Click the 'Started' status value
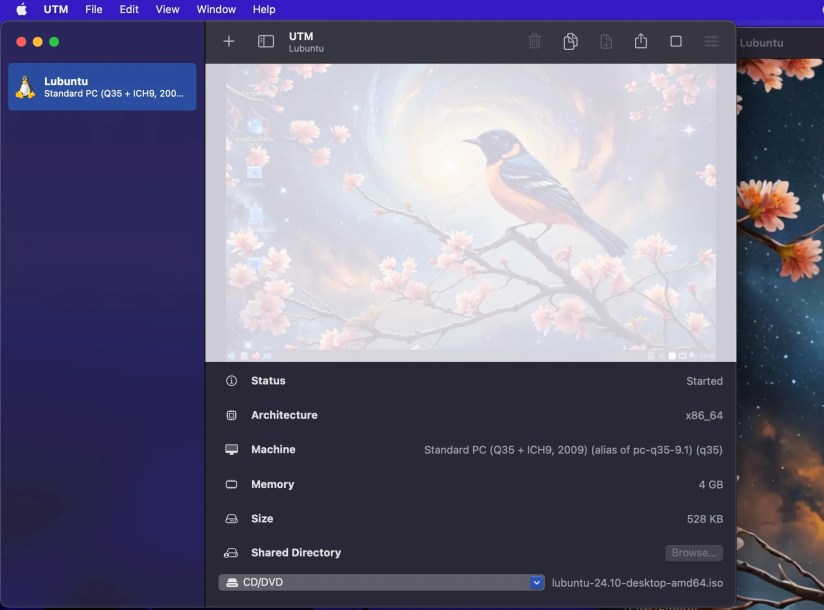The width and height of the screenshot is (824, 610). pos(704,381)
